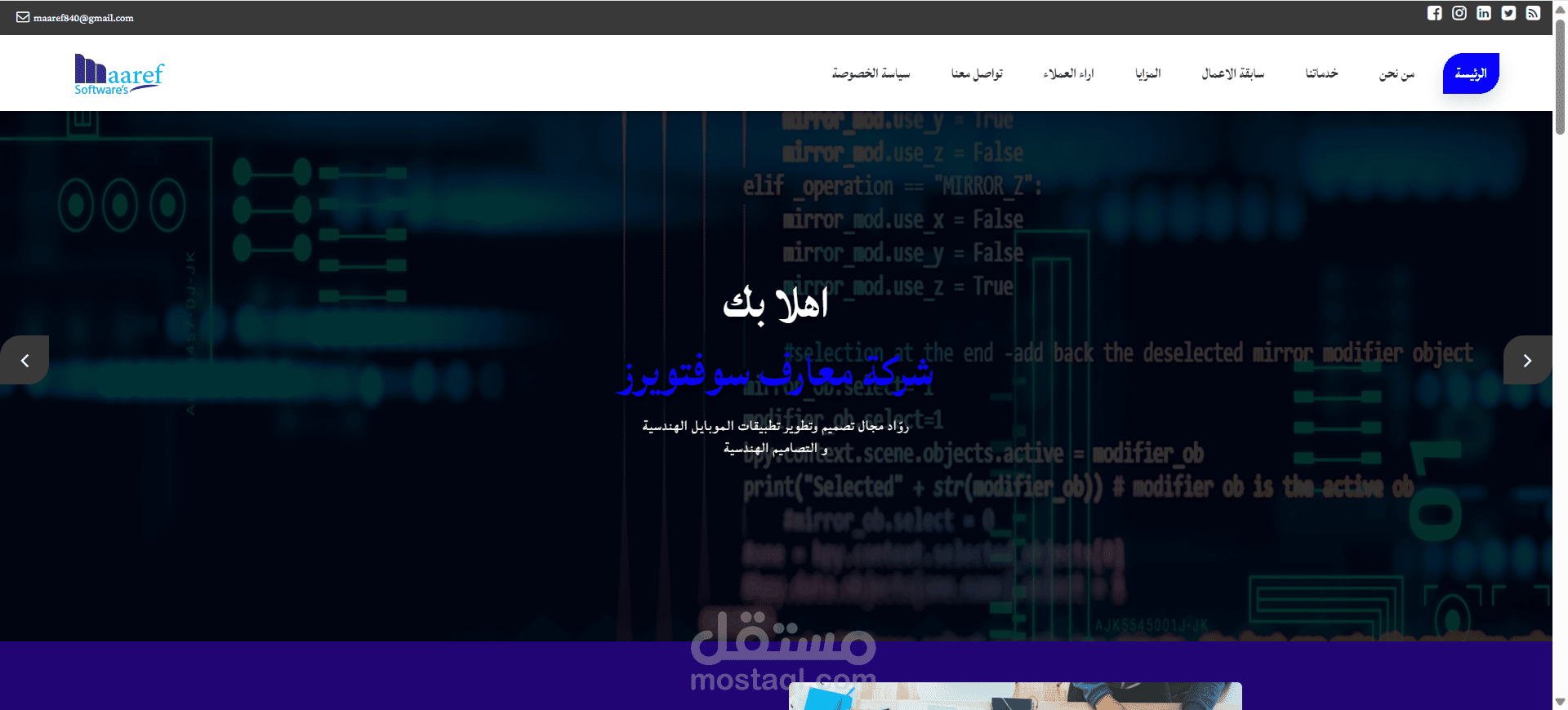Click the page vertical scrollbar thumb
Screen dimensions: 1568x710
pos(1560,75)
